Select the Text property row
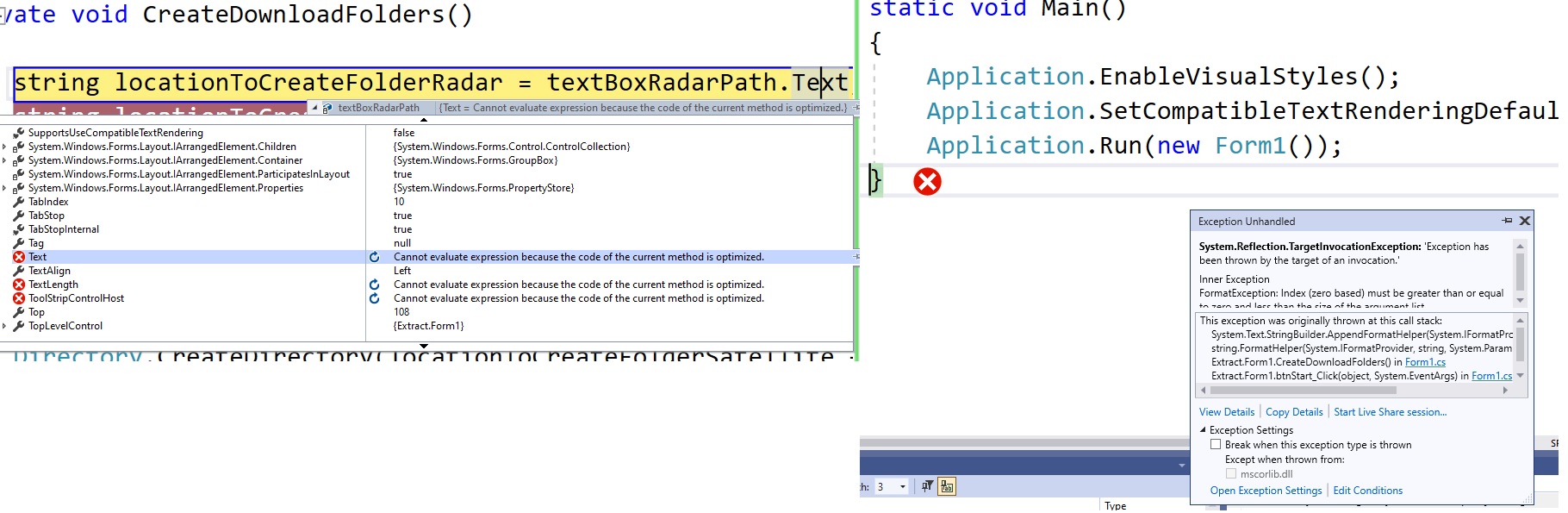Viewport: 1568px width, 513px height. pyautogui.click(x=426, y=257)
